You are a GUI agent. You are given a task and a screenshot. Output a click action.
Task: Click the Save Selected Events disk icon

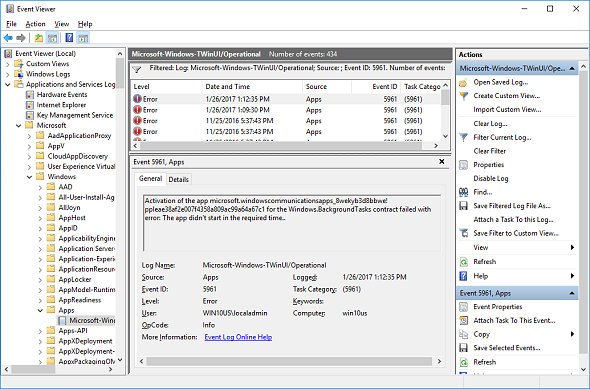click(464, 348)
